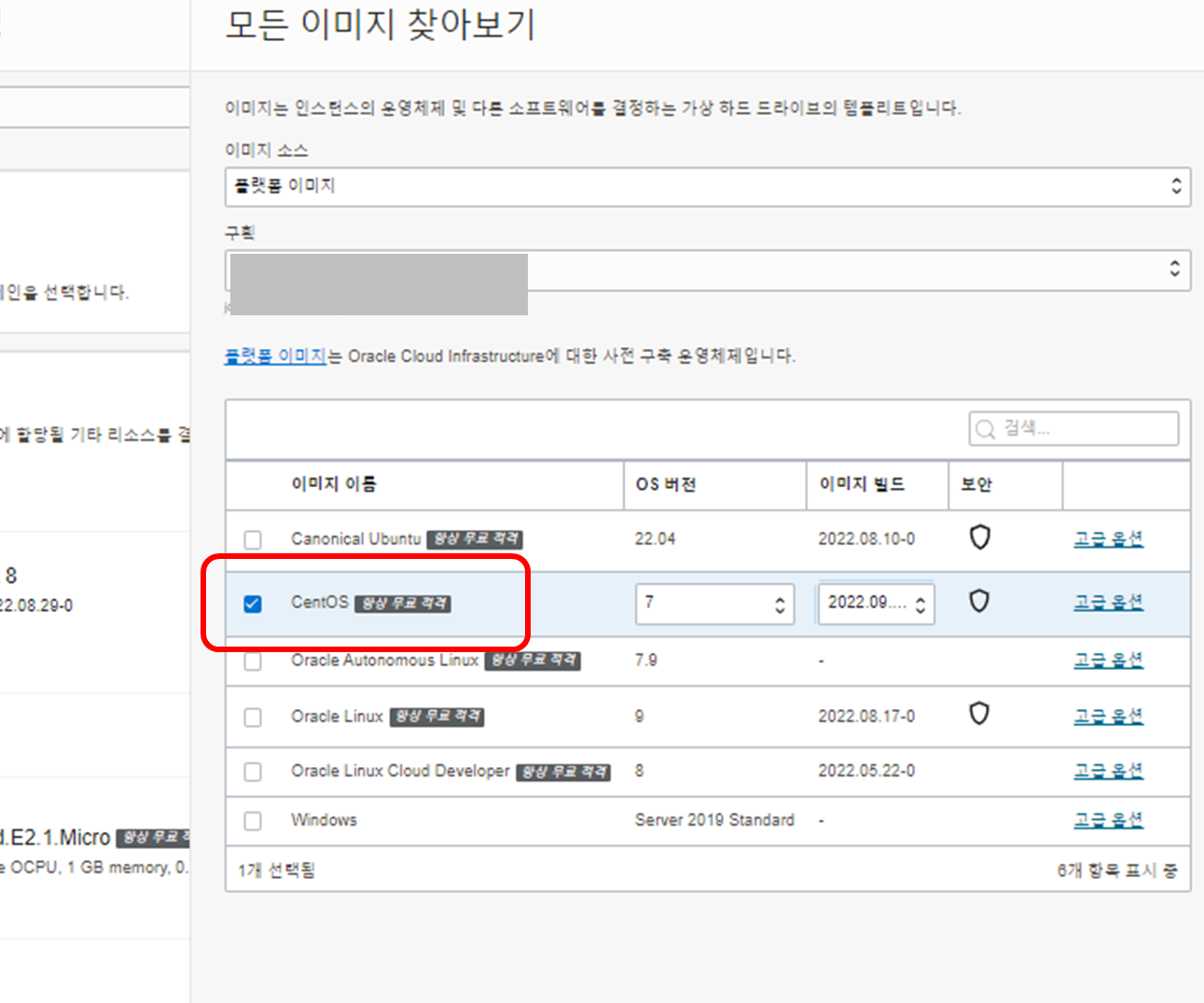Image resolution: width=1204 pixels, height=1003 pixels.
Task: Click the shield security icon for Oracle Linux
Action: [979, 714]
